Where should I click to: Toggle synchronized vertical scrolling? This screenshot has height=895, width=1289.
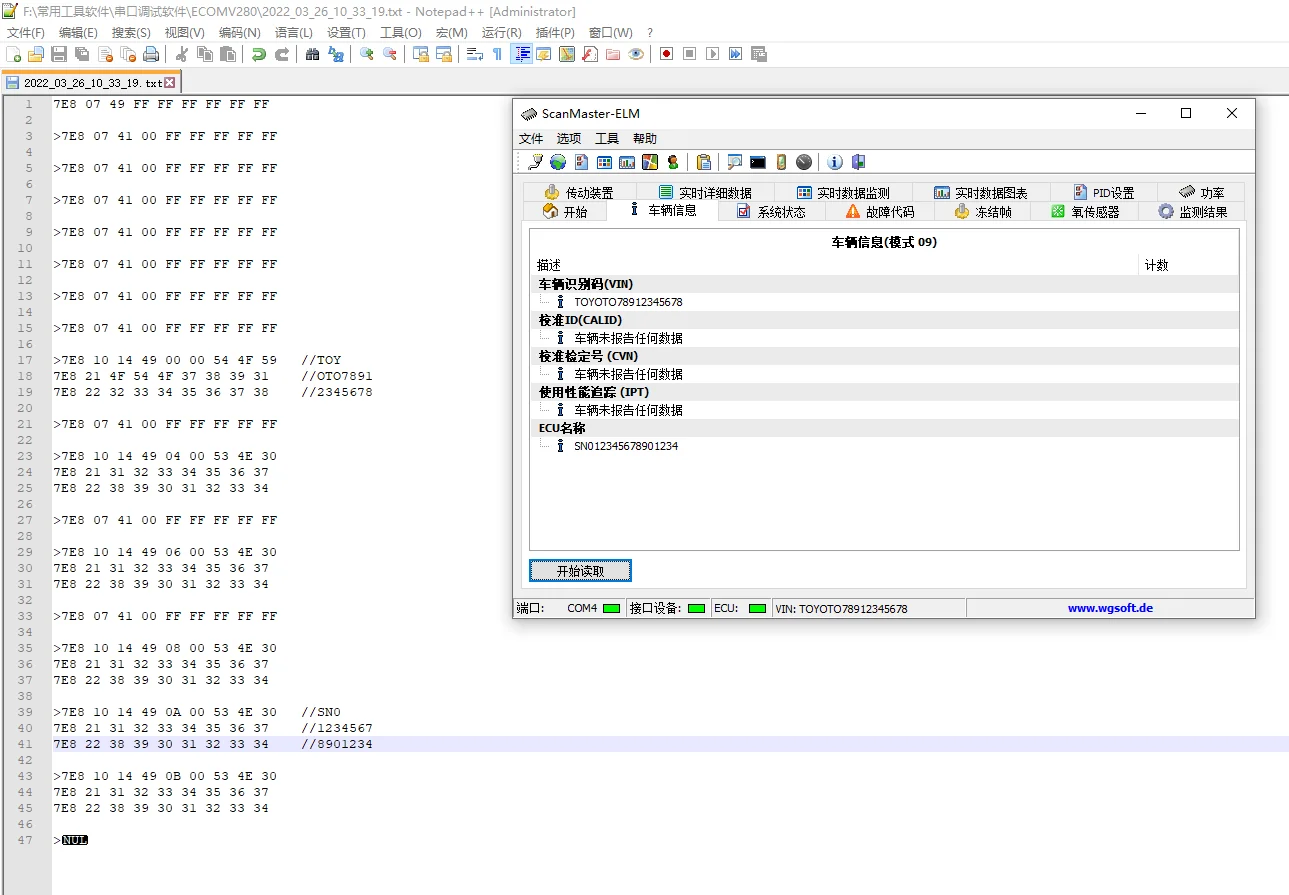point(420,54)
